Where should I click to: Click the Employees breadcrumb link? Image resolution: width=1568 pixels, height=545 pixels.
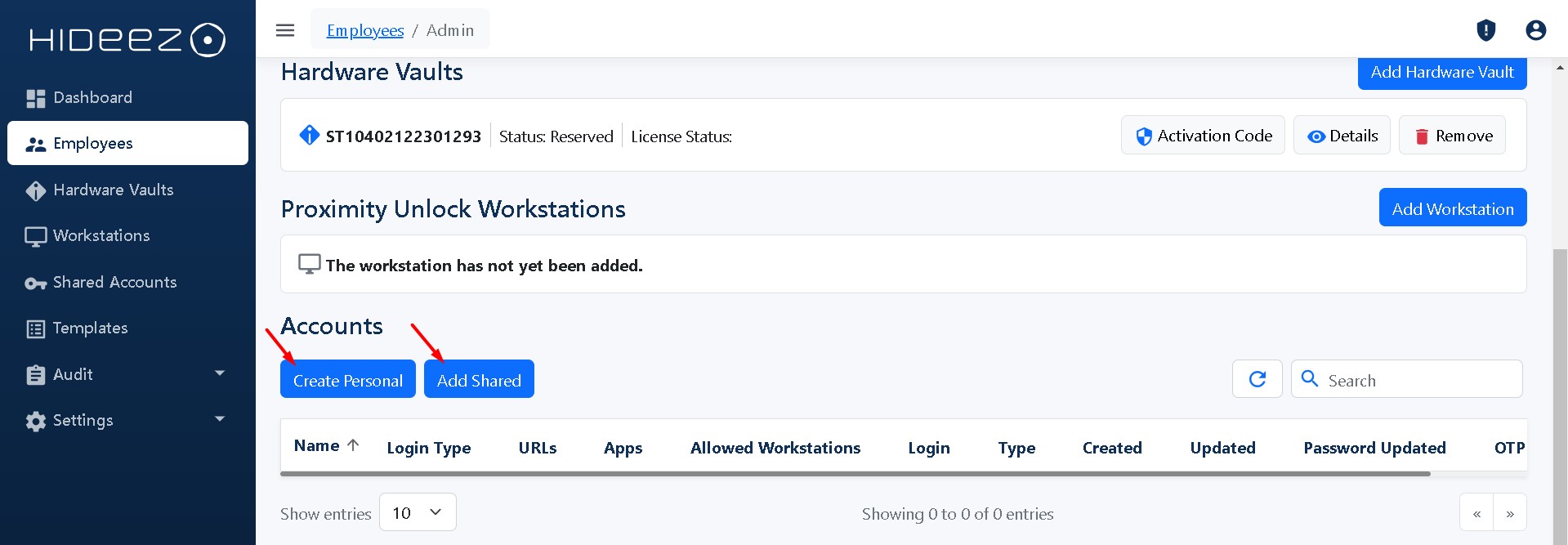coord(364,30)
